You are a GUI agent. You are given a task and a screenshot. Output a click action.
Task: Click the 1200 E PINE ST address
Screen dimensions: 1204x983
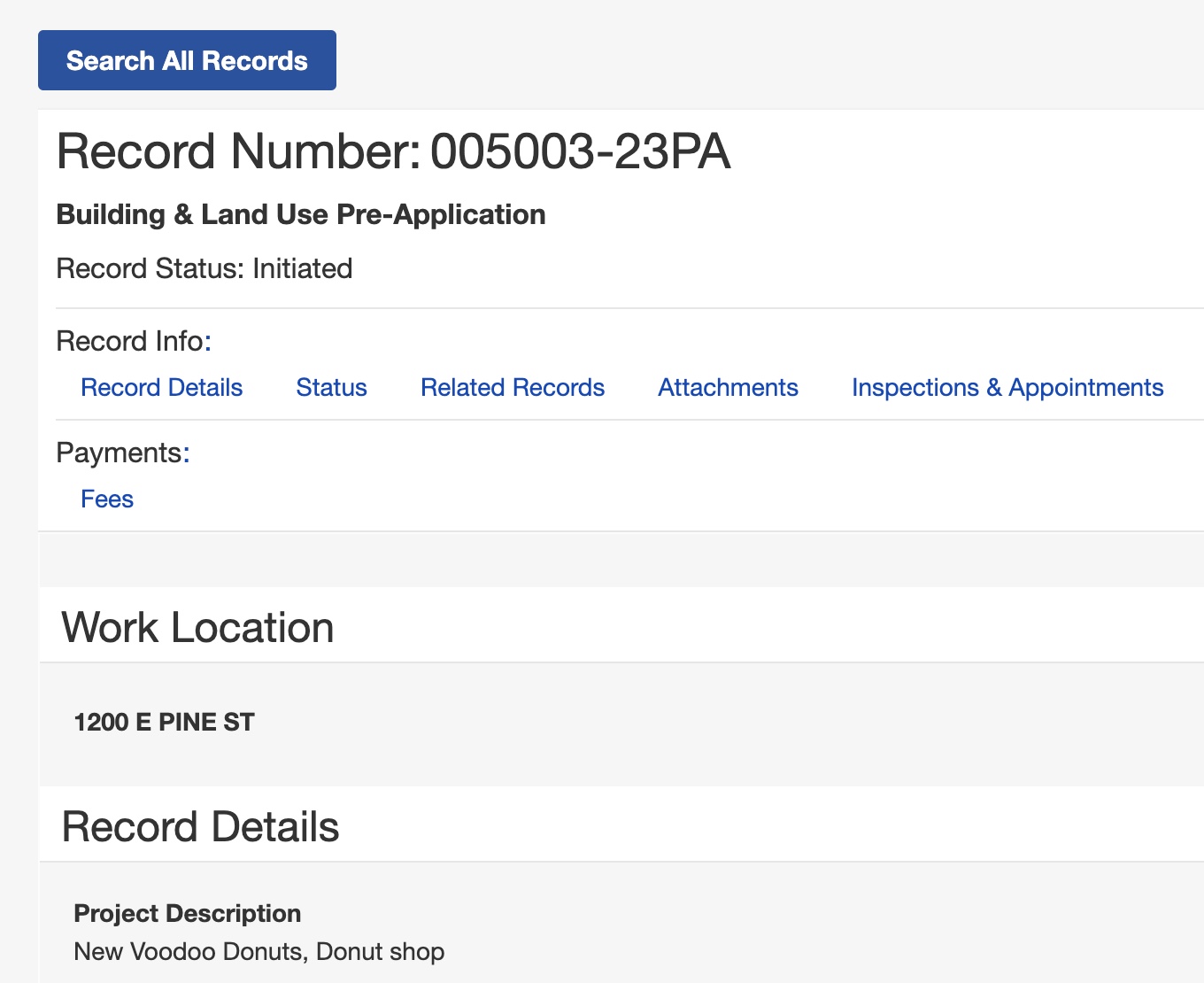pyautogui.click(x=164, y=723)
